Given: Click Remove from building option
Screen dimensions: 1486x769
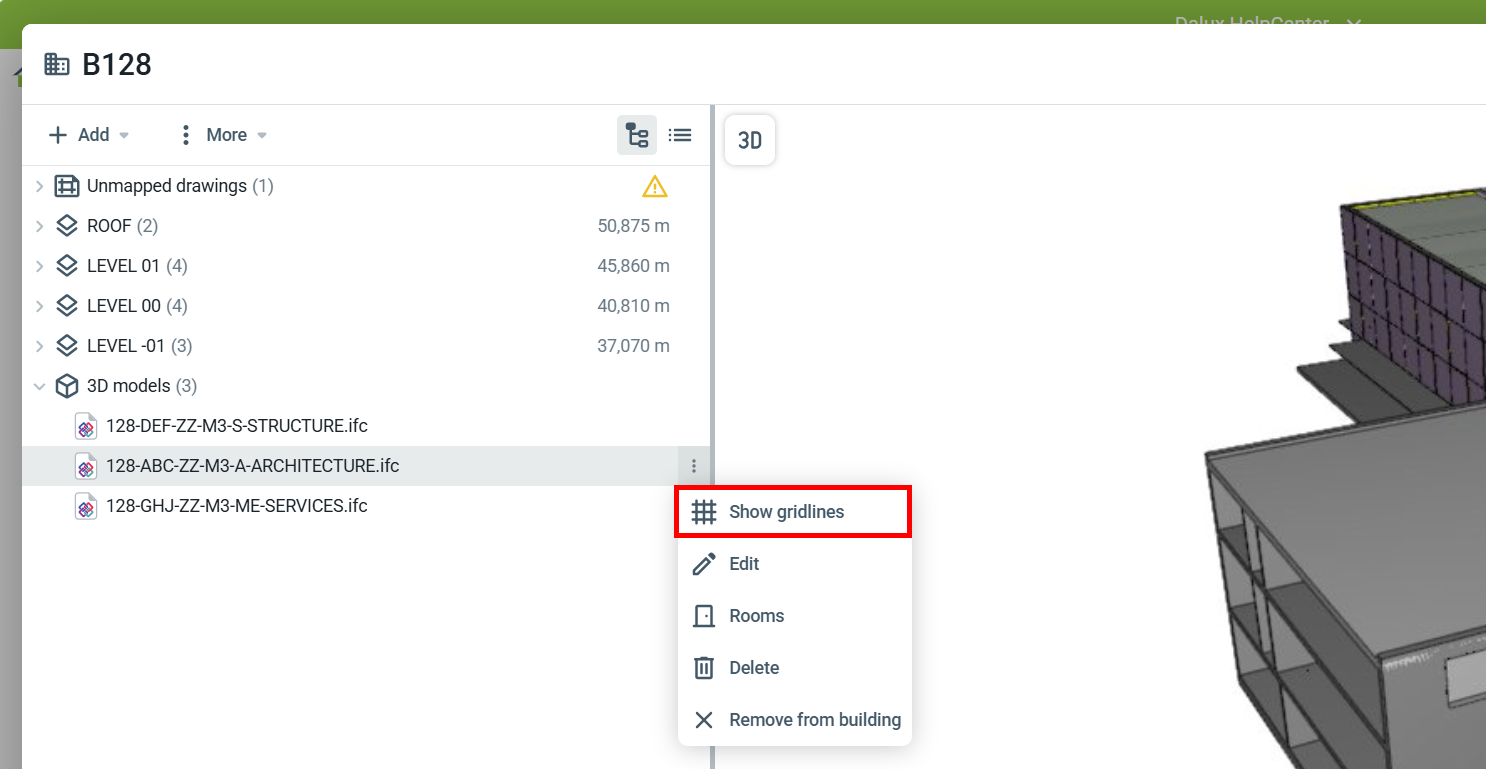Looking at the screenshot, I should (x=814, y=720).
